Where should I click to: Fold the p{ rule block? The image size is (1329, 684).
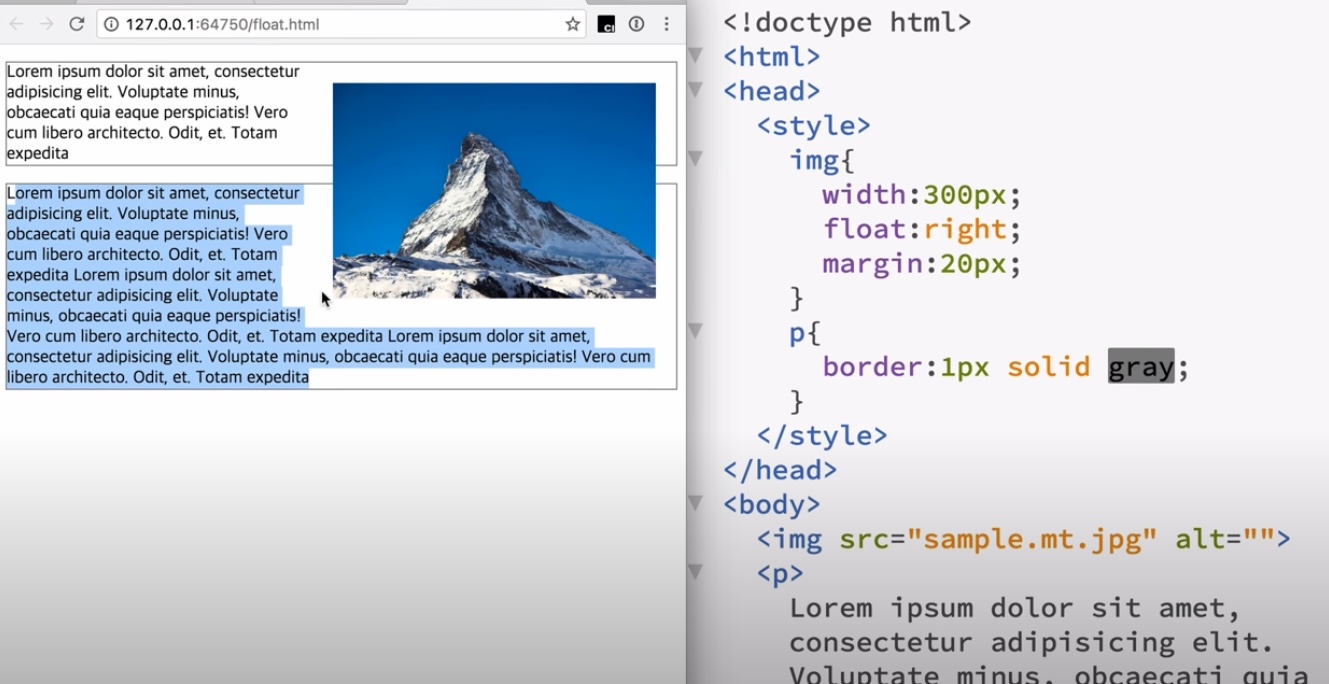click(695, 330)
